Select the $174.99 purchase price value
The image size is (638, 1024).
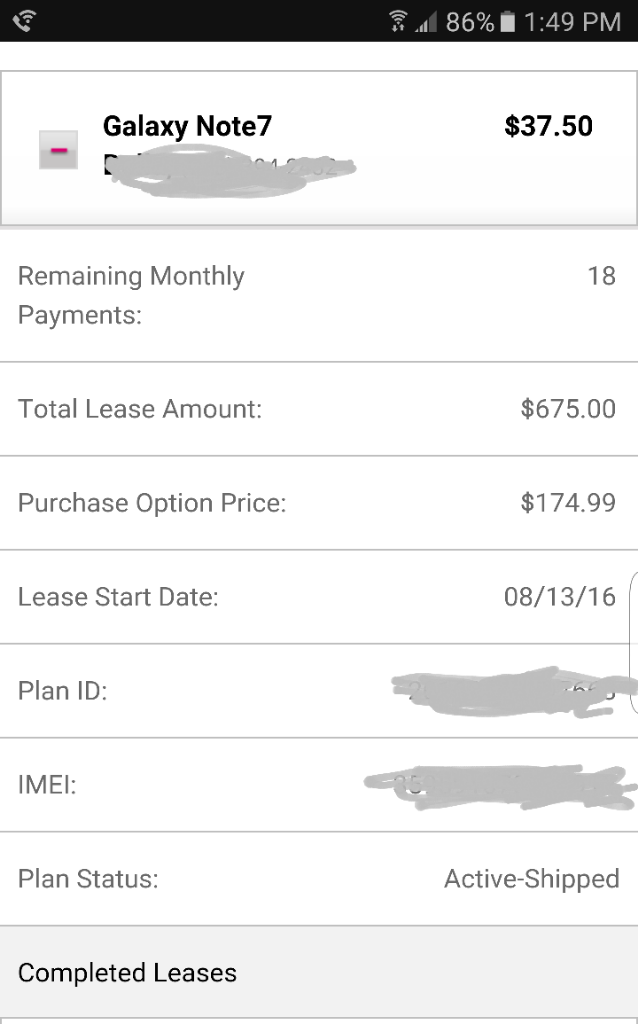tap(568, 503)
